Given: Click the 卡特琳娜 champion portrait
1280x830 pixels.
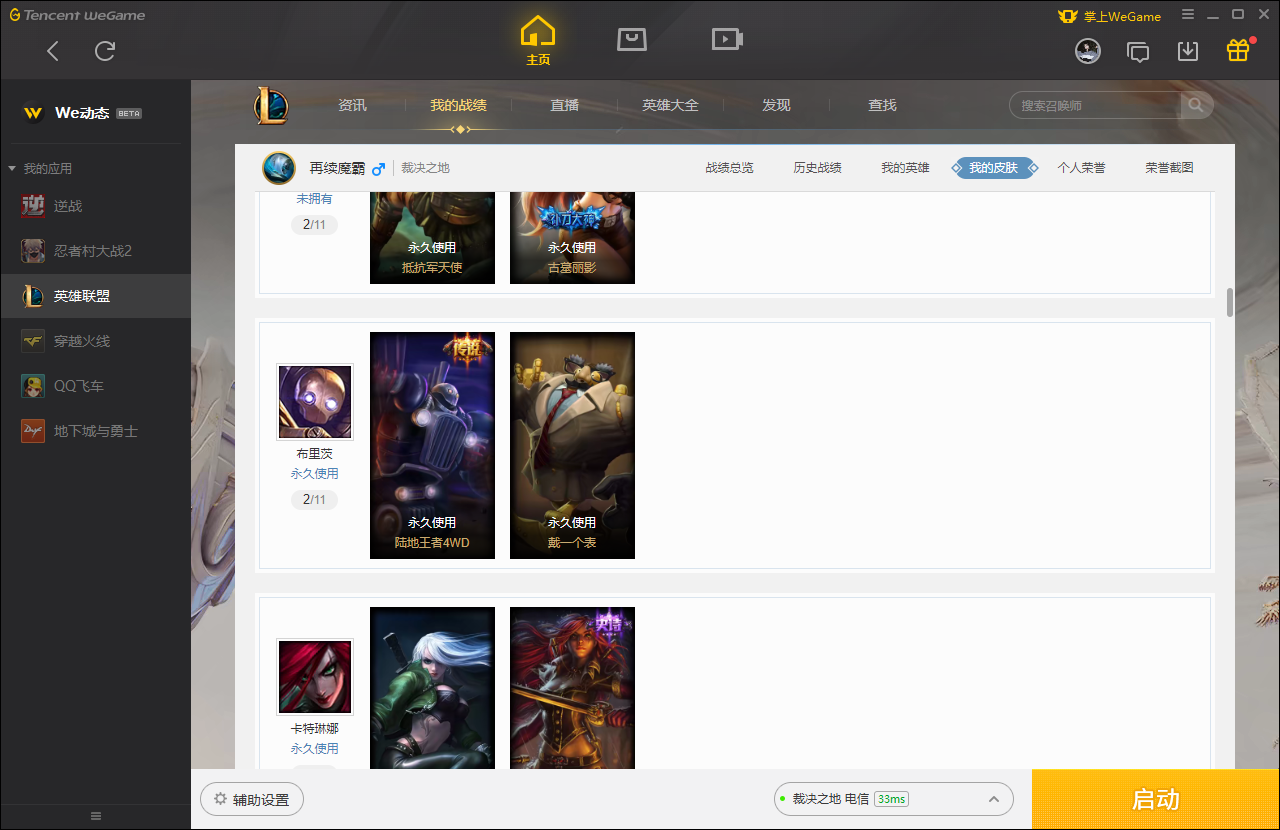Looking at the screenshot, I should pos(315,677).
